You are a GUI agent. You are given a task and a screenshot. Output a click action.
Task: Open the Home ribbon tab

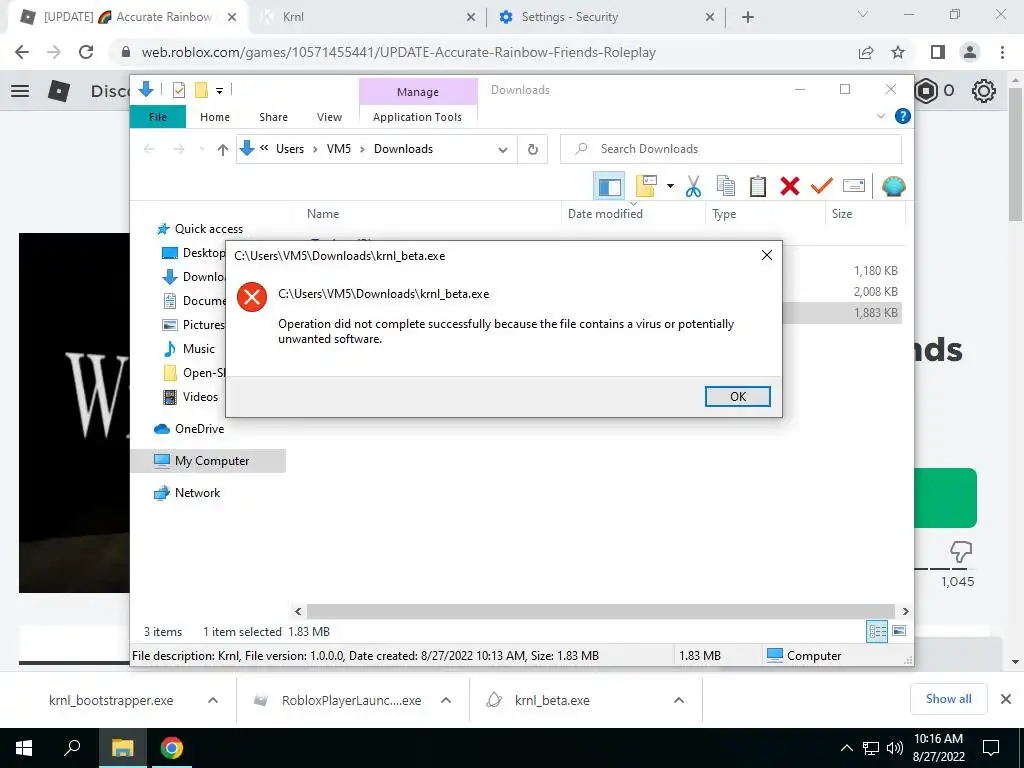coord(215,117)
